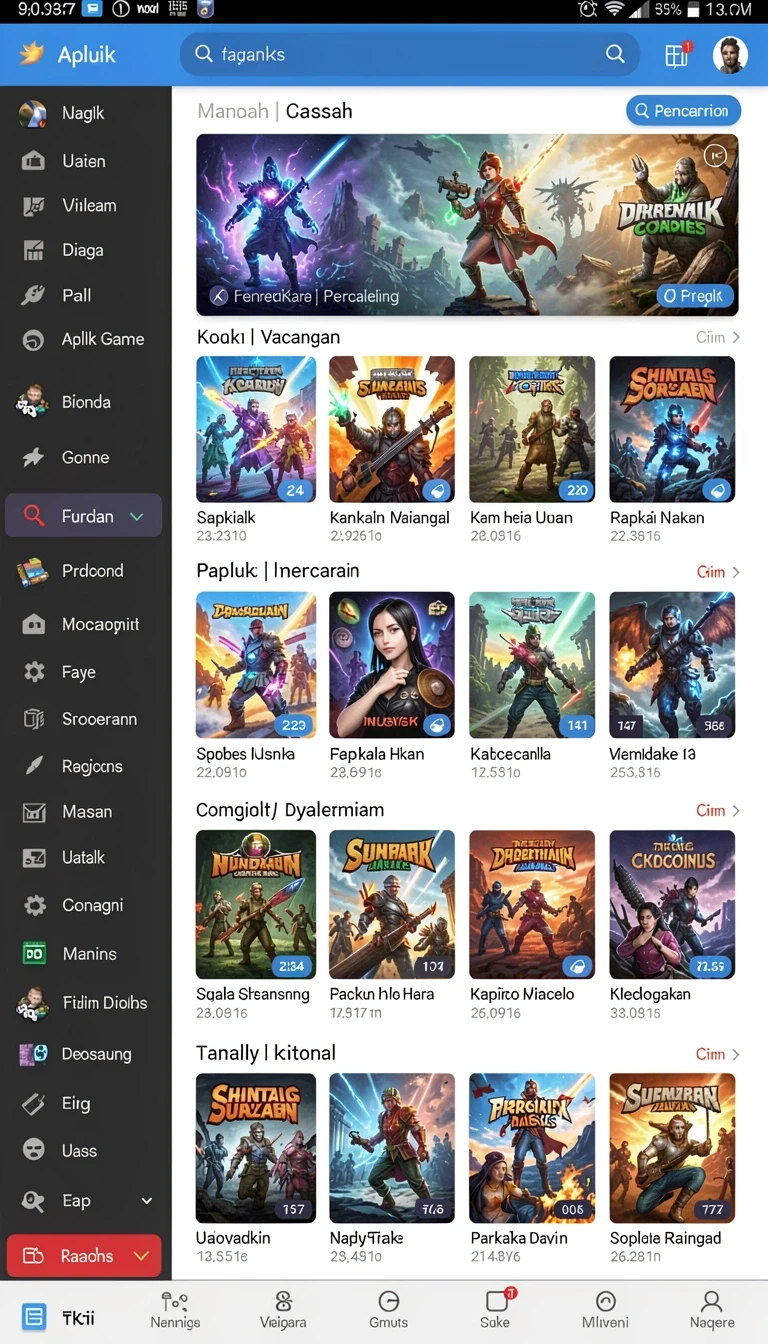
Task: Select the Mocaopniit sidebar icon
Action: tap(33, 625)
